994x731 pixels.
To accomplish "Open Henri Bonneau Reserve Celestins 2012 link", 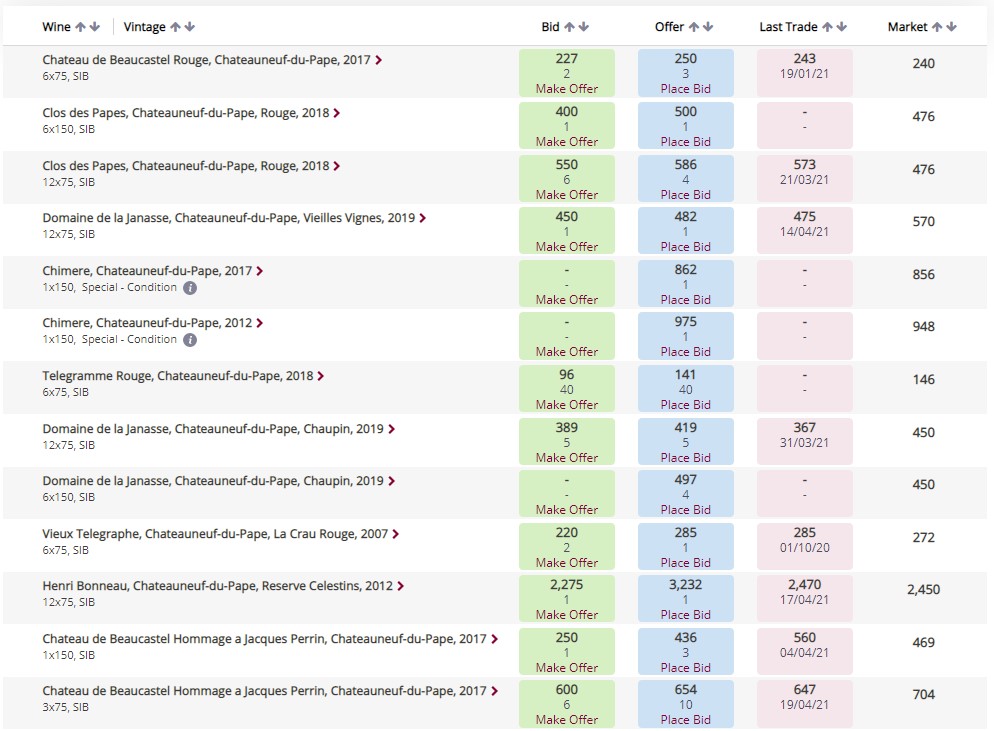I will [217, 586].
